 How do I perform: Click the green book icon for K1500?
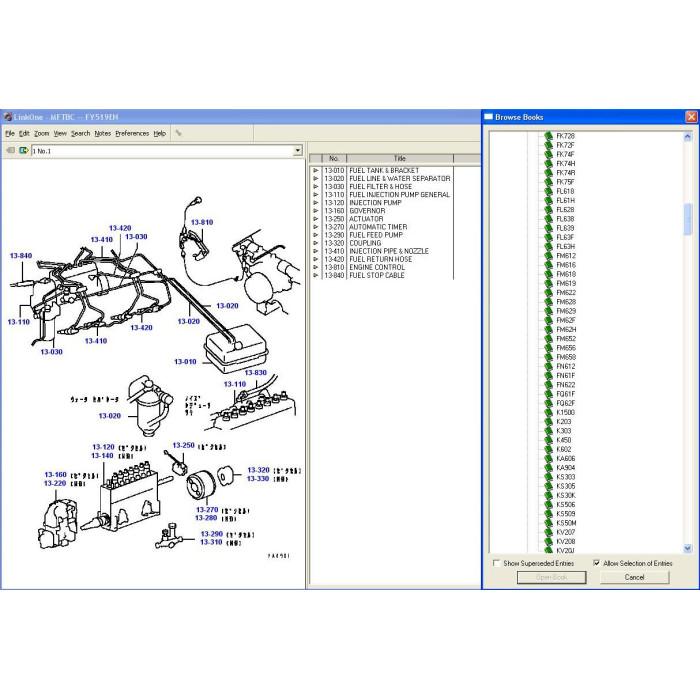click(549, 412)
